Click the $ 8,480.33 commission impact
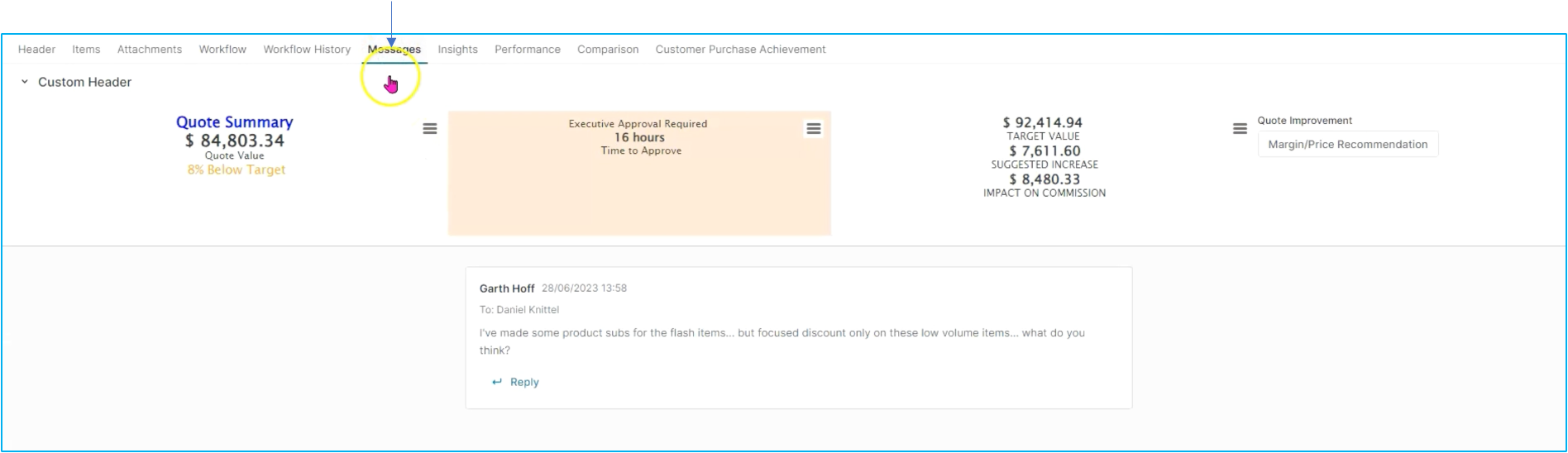The image size is (1568, 453). [1045, 179]
